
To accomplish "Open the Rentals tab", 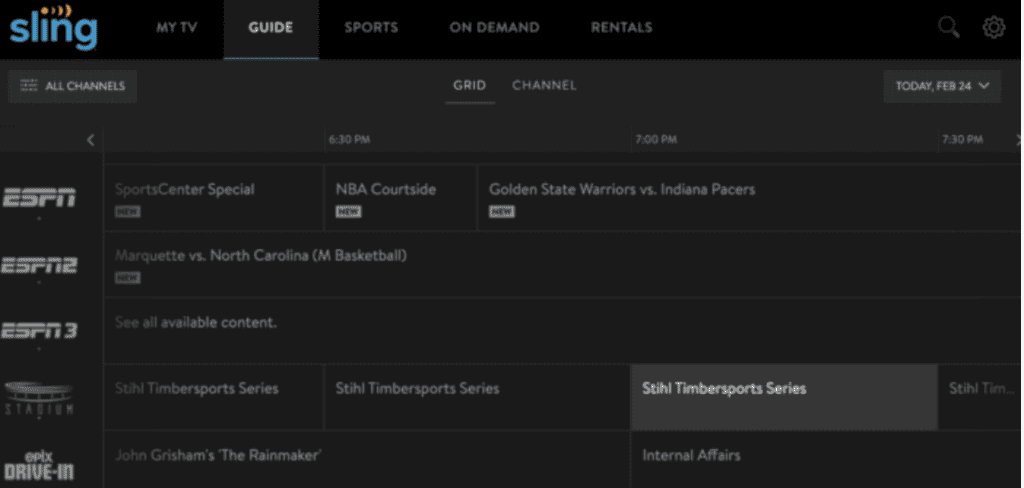I will (622, 27).
